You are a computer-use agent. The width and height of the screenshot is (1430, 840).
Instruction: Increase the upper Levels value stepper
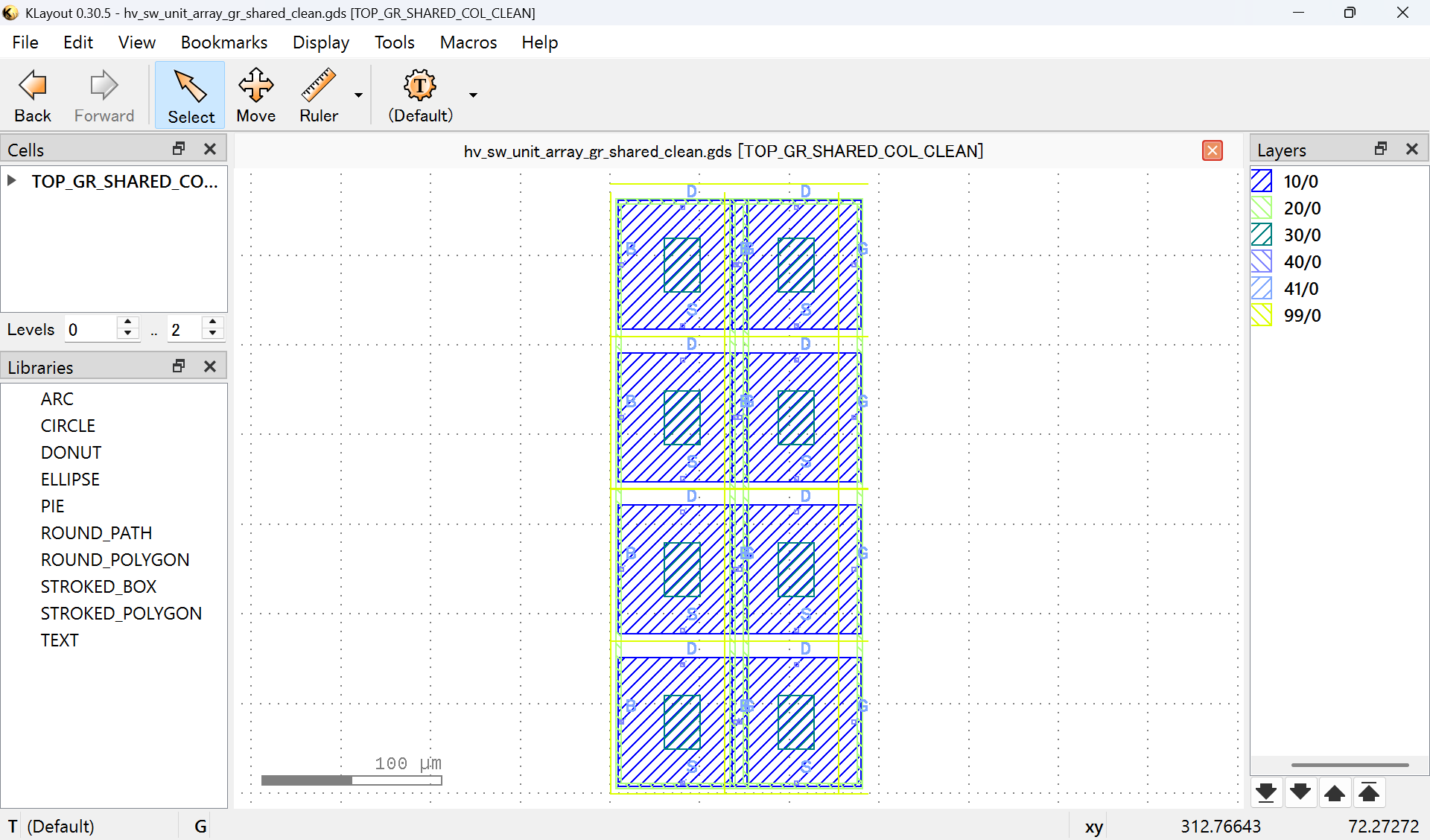(x=212, y=322)
